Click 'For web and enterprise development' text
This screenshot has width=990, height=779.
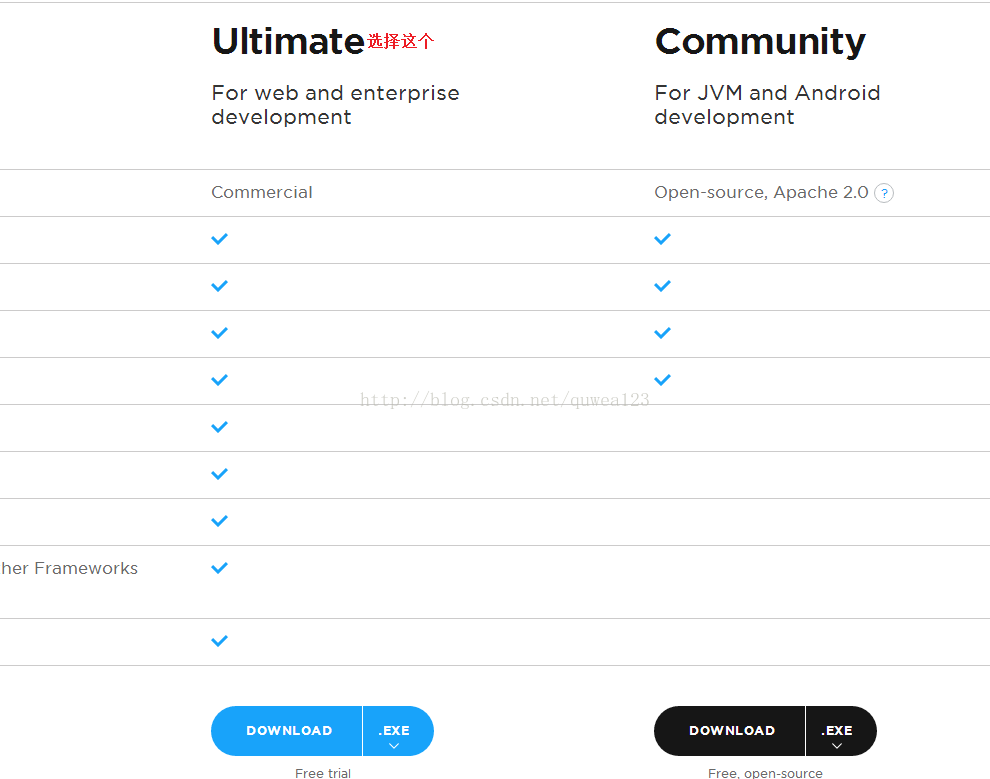pyautogui.click(x=335, y=105)
